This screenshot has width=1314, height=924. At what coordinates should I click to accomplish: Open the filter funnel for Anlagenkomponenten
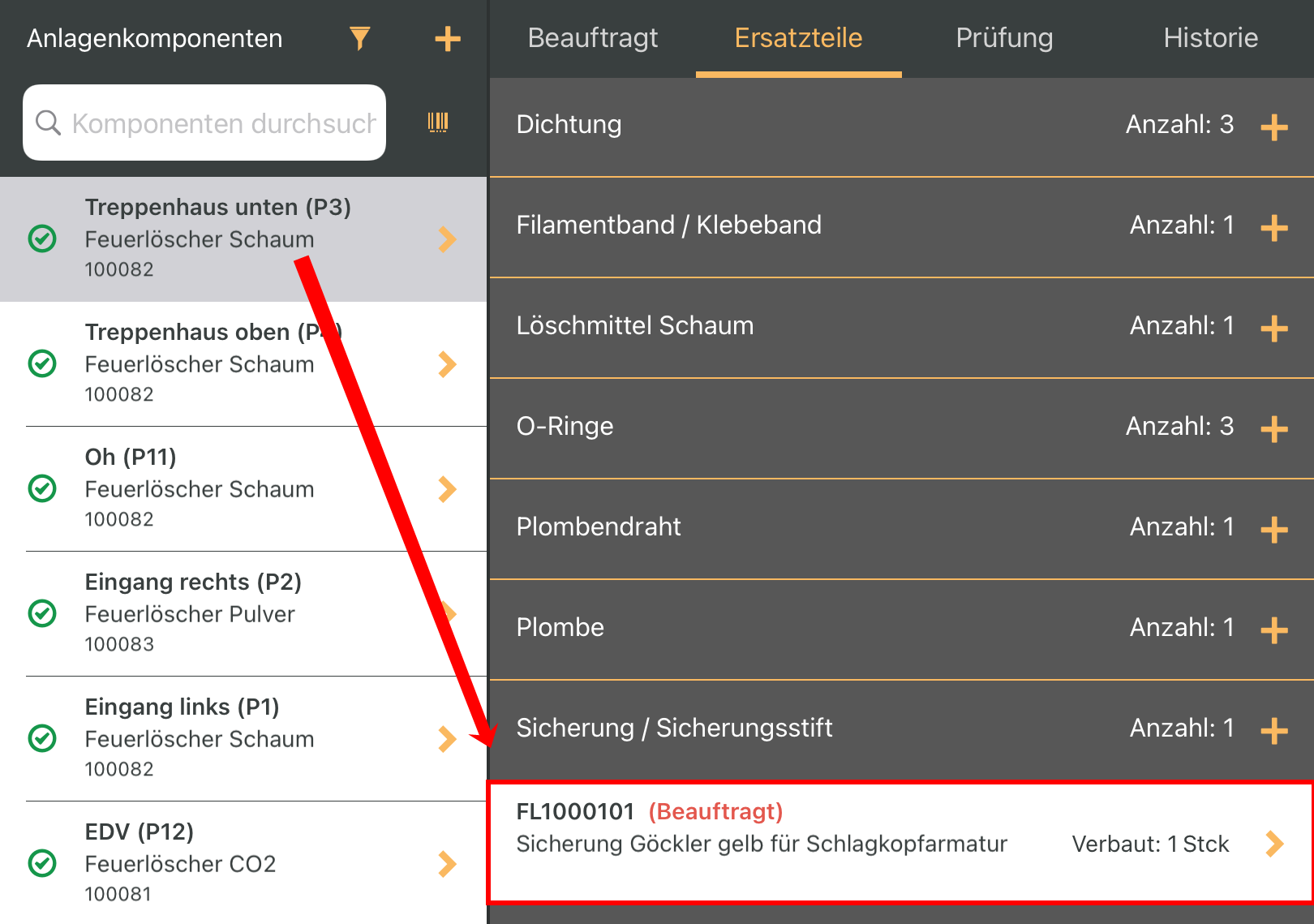359,38
